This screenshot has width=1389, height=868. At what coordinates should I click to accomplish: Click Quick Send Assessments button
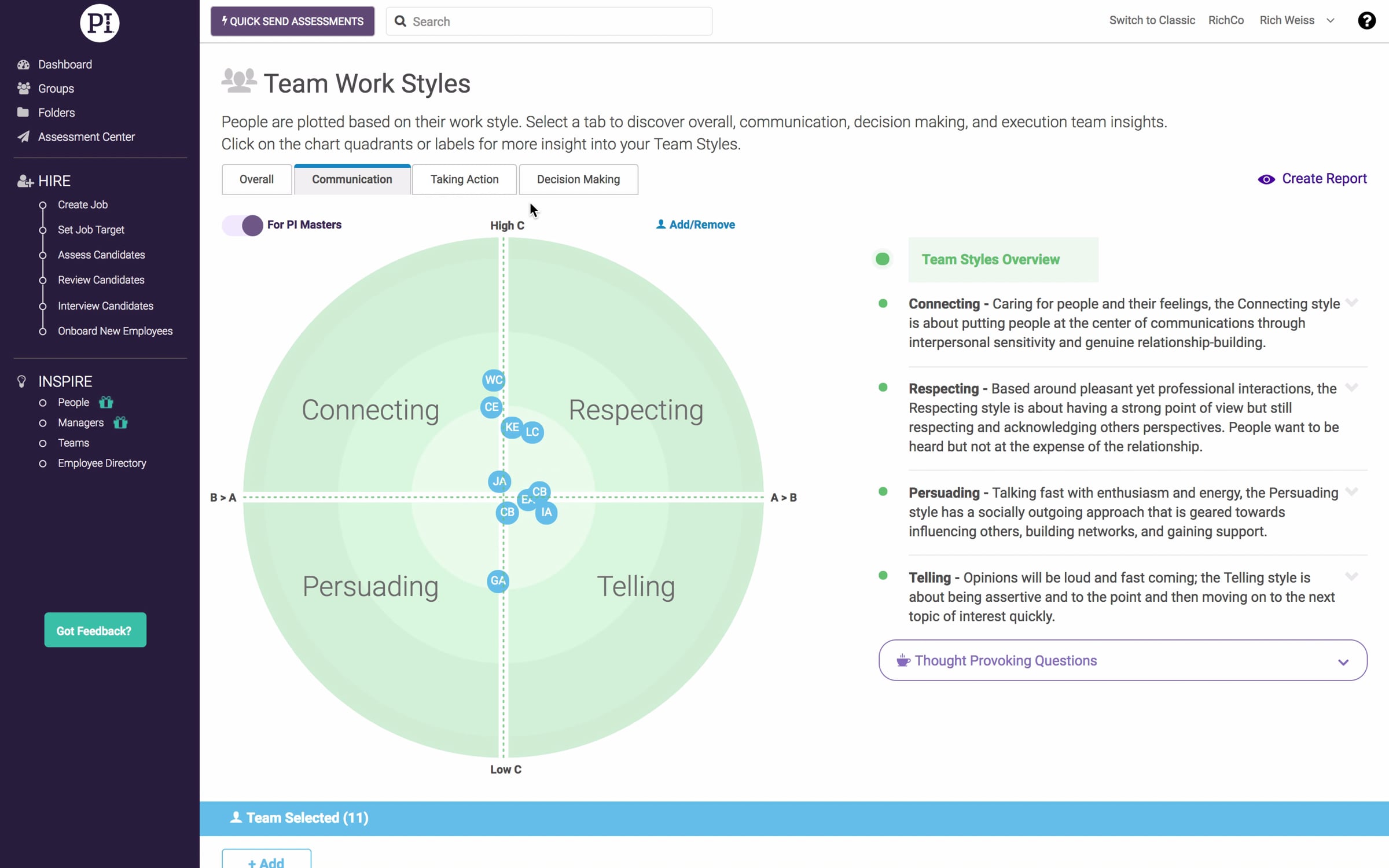pyautogui.click(x=292, y=21)
